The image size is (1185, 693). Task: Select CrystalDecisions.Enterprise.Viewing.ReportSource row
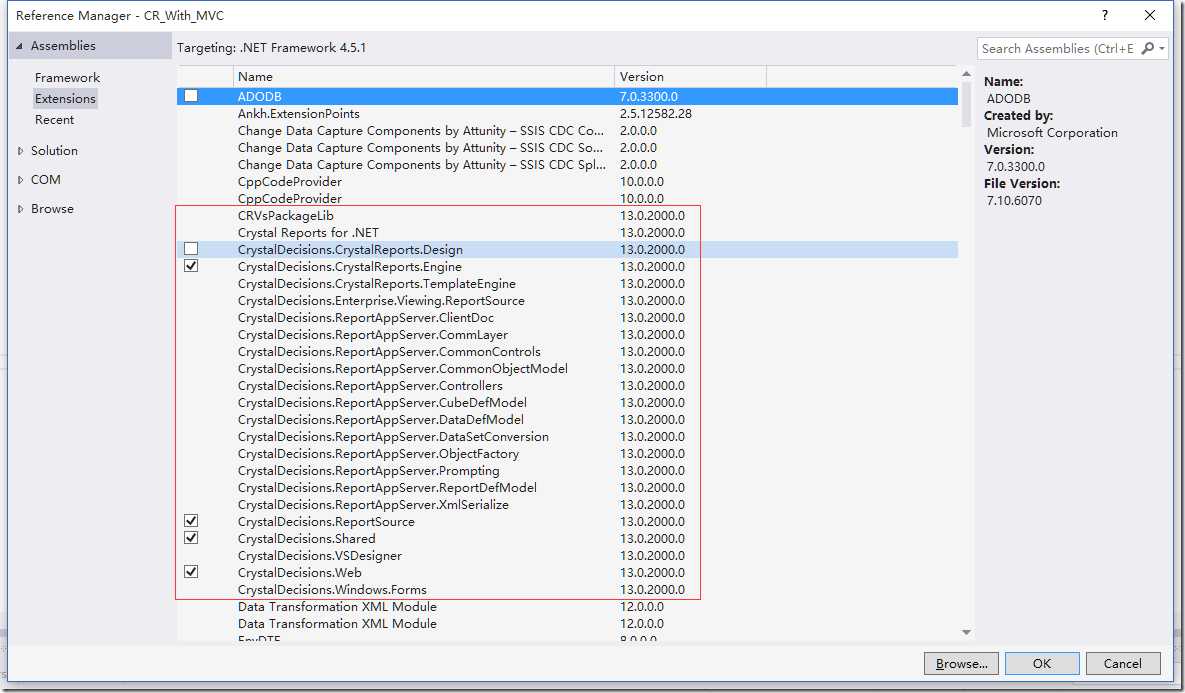pyautogui.click(x=568, y=300)
